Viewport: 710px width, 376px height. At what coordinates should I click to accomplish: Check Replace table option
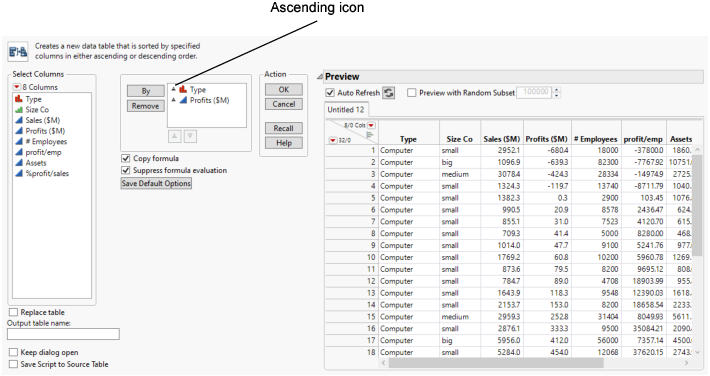click(14, 312)
